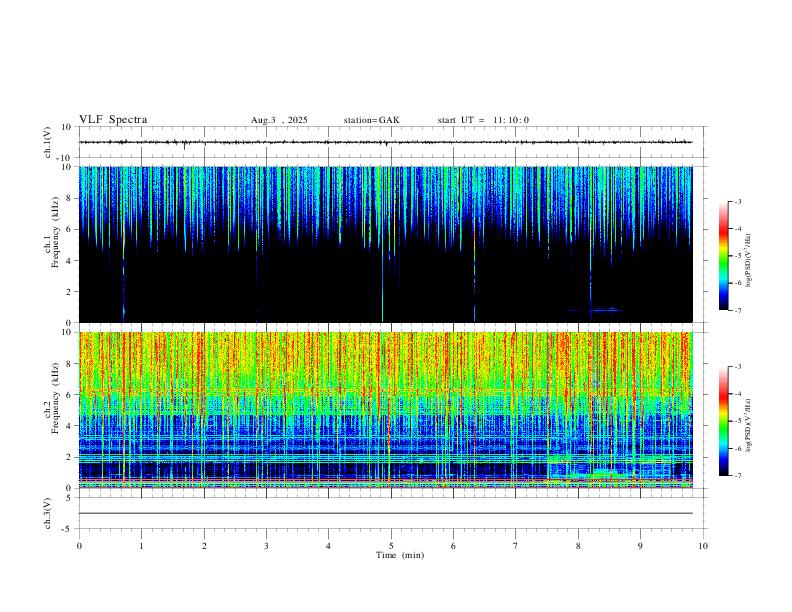This screenshot has width=792, height=612.
Task: Click the "7" tick on the Time axis
Action: [516, 546]
